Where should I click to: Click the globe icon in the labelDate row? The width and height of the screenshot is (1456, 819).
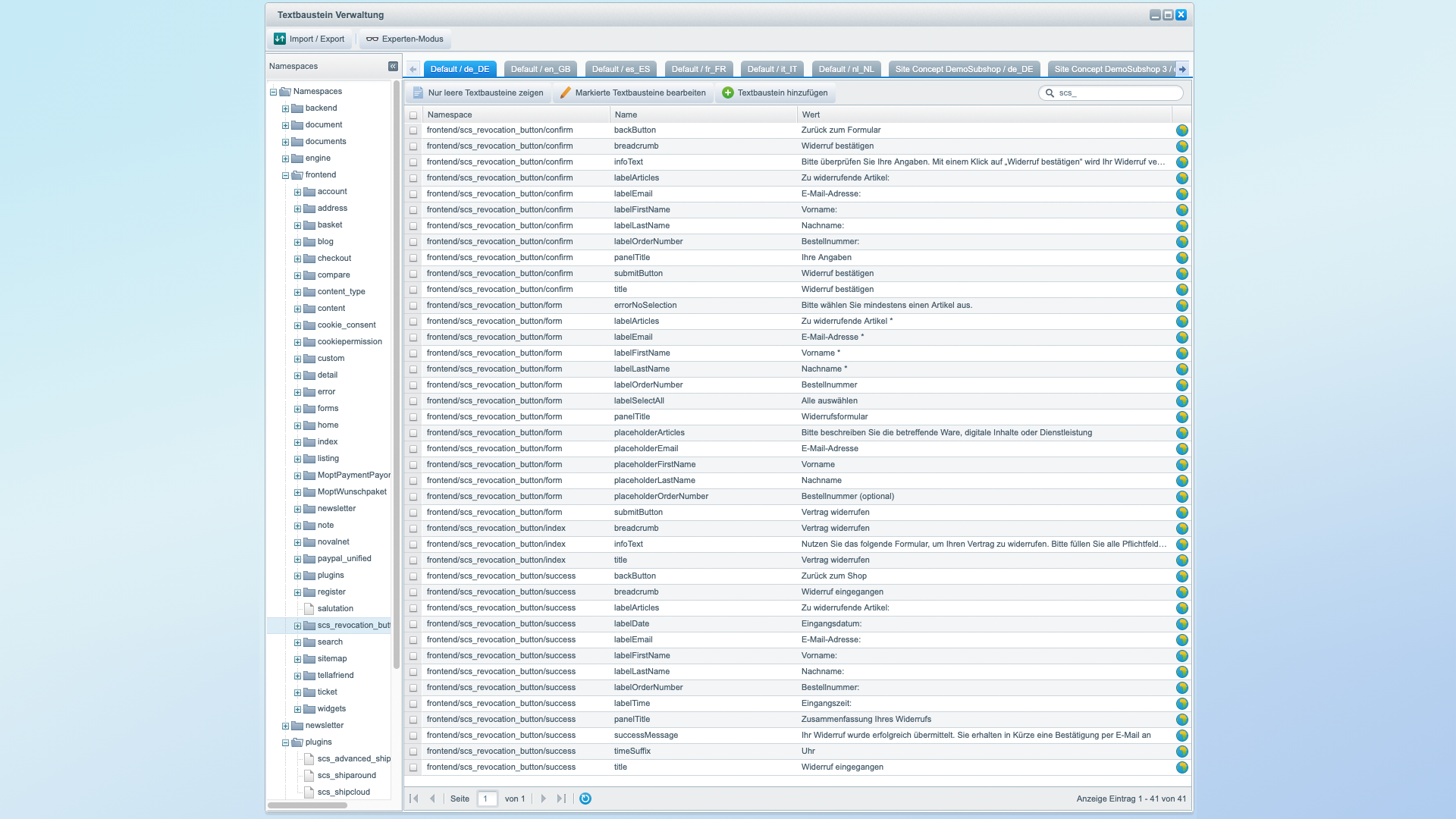coord(1181,624)
